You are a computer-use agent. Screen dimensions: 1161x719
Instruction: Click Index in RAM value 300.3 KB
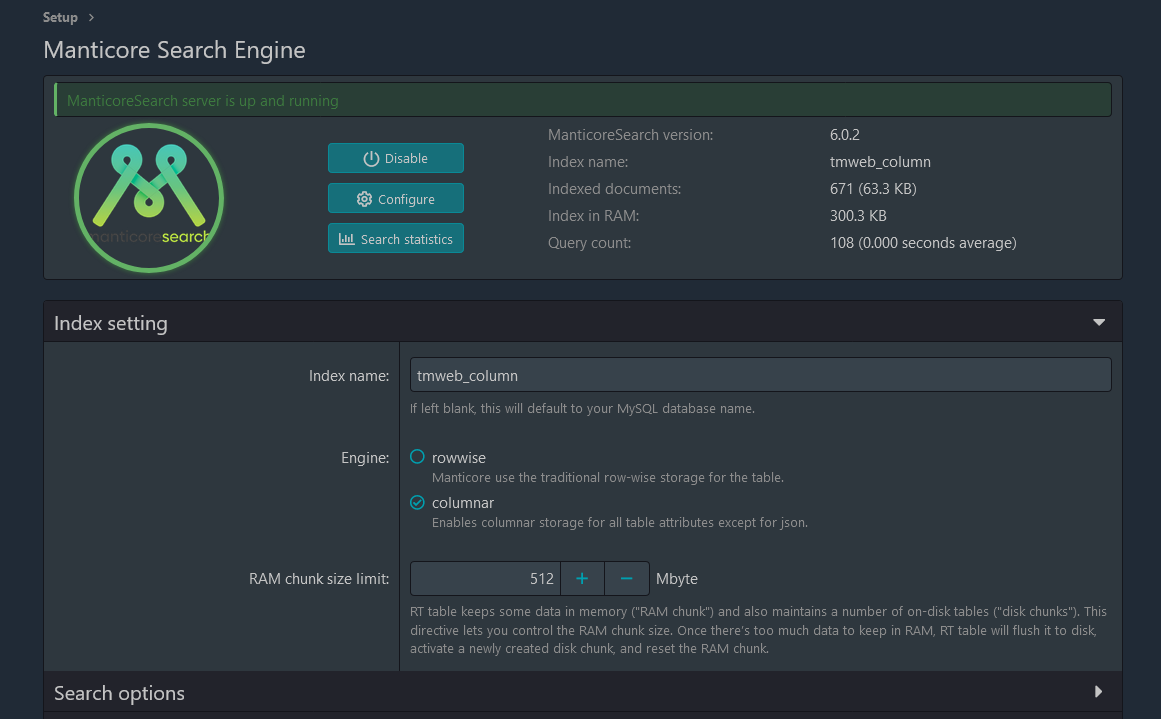tap(857, 216)
